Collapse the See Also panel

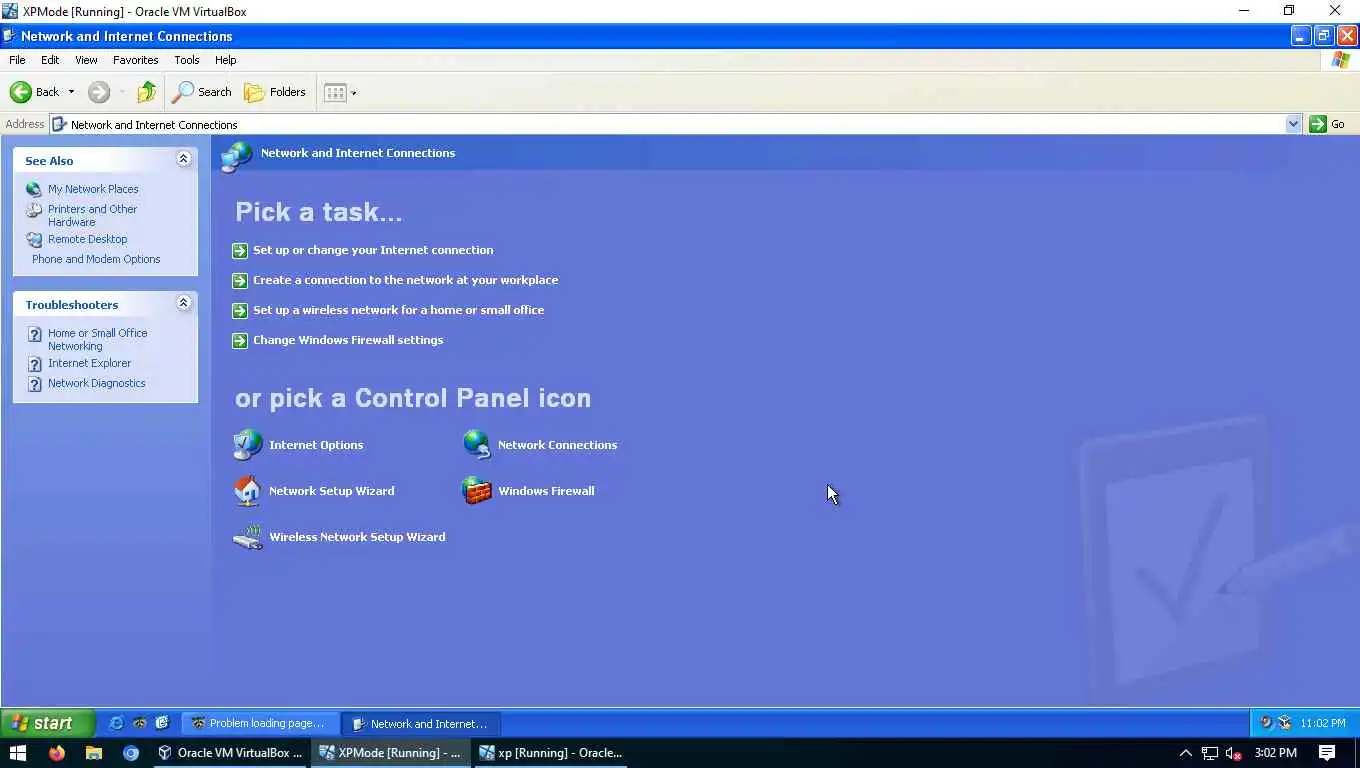coord(184,159)
